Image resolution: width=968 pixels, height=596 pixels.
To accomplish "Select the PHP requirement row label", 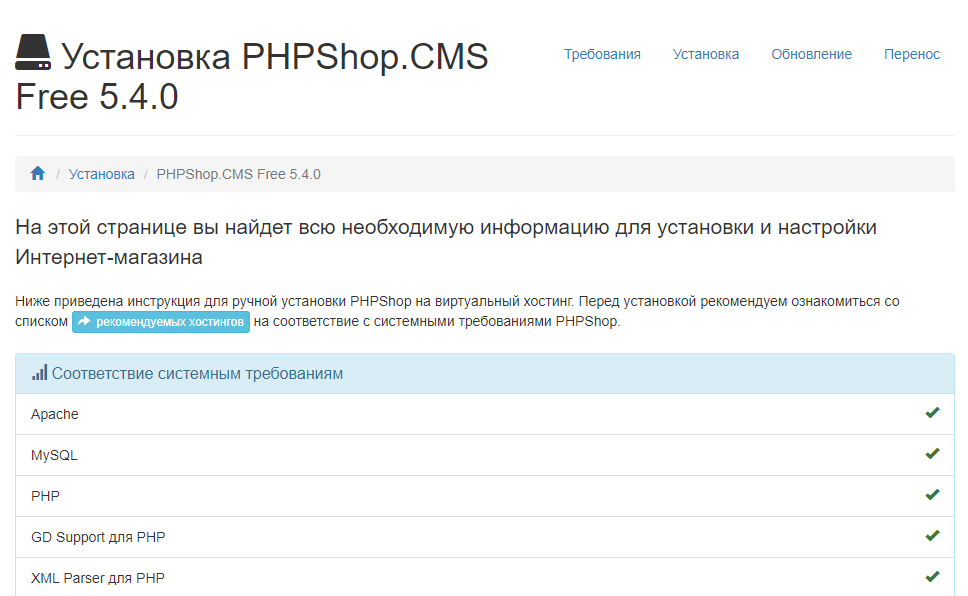I will [x=45, y=496].
